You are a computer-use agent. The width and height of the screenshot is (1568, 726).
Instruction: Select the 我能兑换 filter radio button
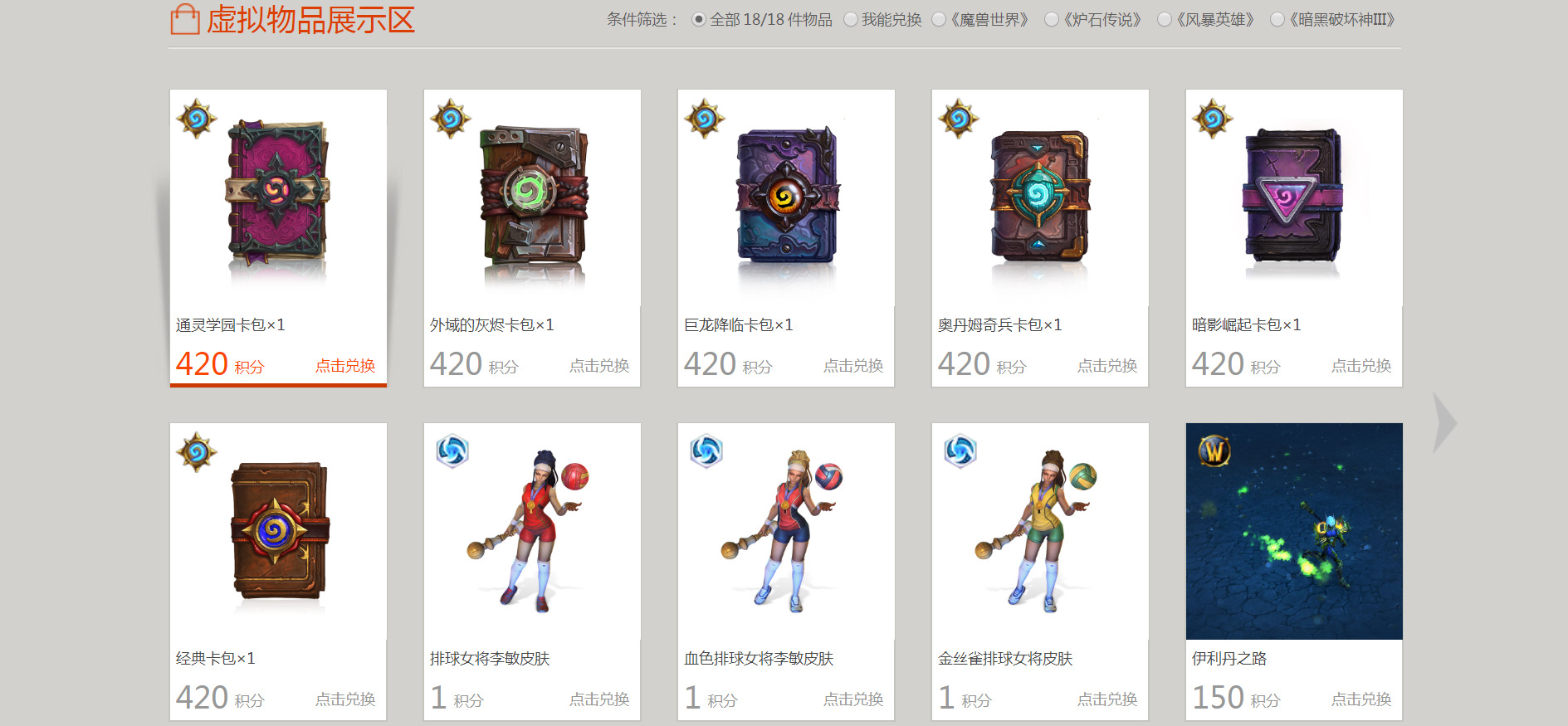click(851, 19)
